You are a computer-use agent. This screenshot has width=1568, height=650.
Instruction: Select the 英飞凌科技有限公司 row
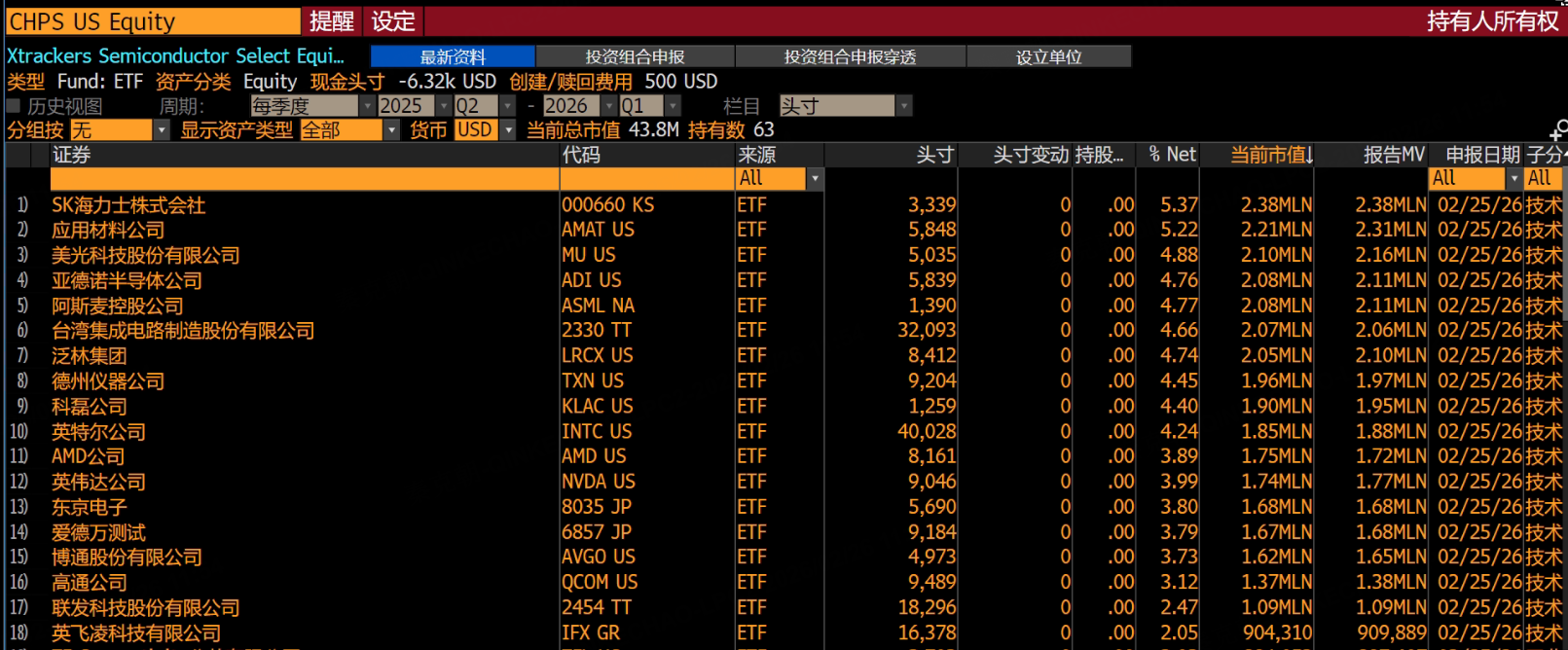pyautogui.click(x=784, y=633)
